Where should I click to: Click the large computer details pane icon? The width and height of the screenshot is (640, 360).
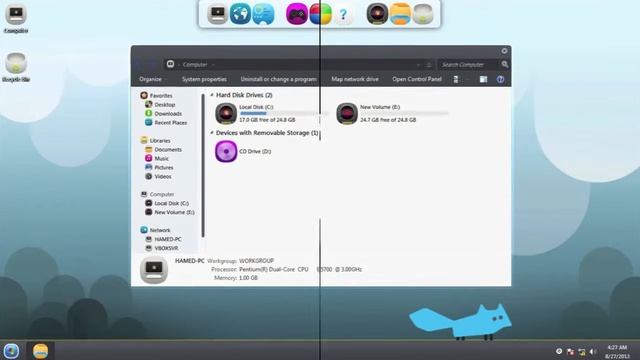[x=154, y=270]
